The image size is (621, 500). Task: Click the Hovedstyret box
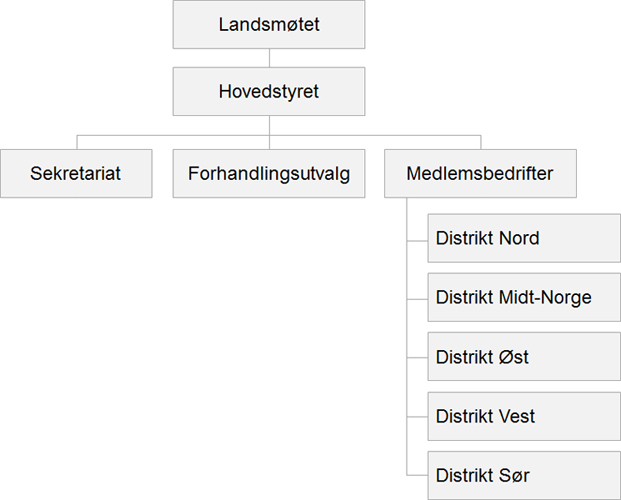(x=269, y=91)
